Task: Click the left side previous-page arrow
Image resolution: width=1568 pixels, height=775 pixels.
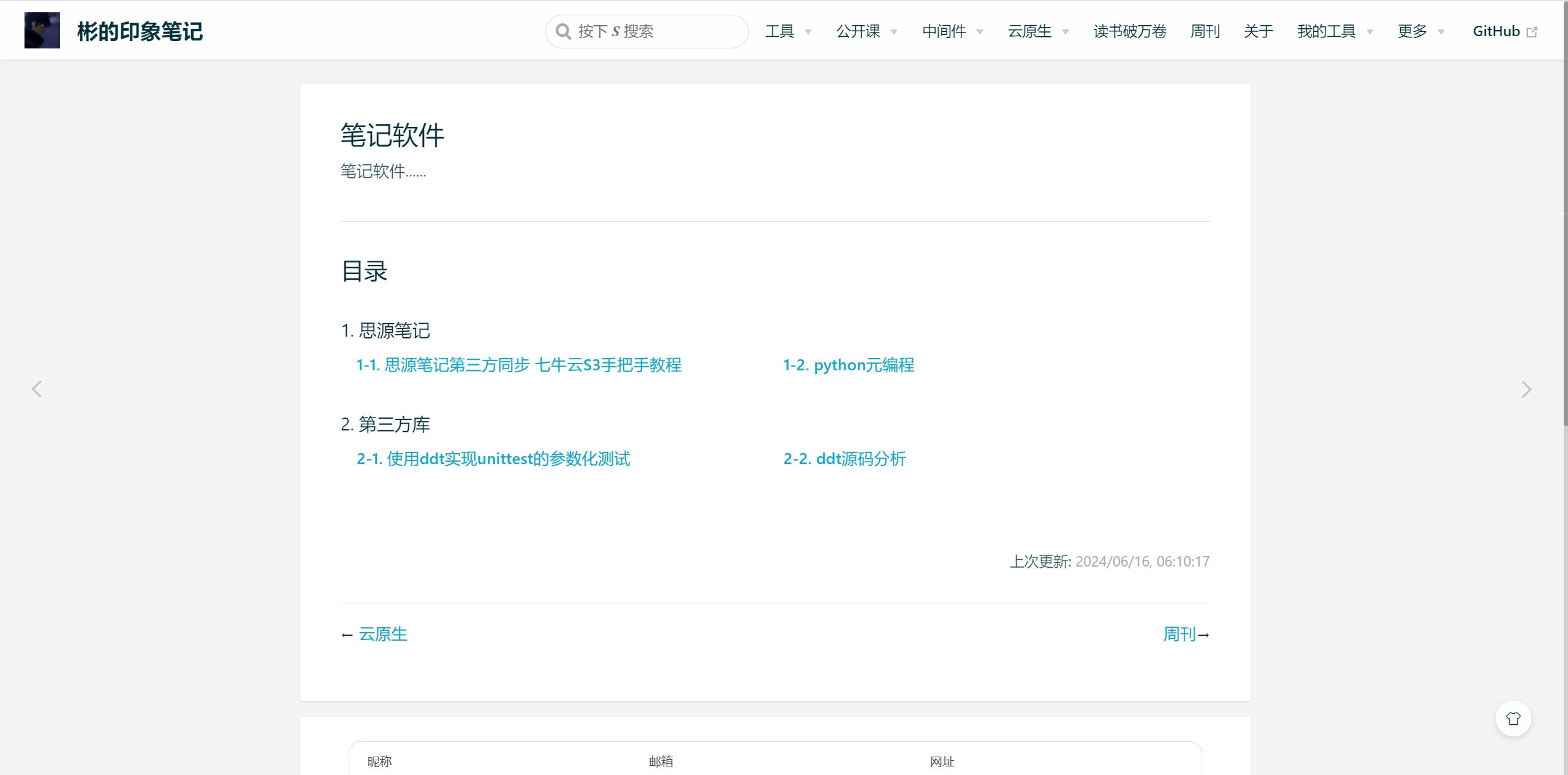Action: click(37, 389)
